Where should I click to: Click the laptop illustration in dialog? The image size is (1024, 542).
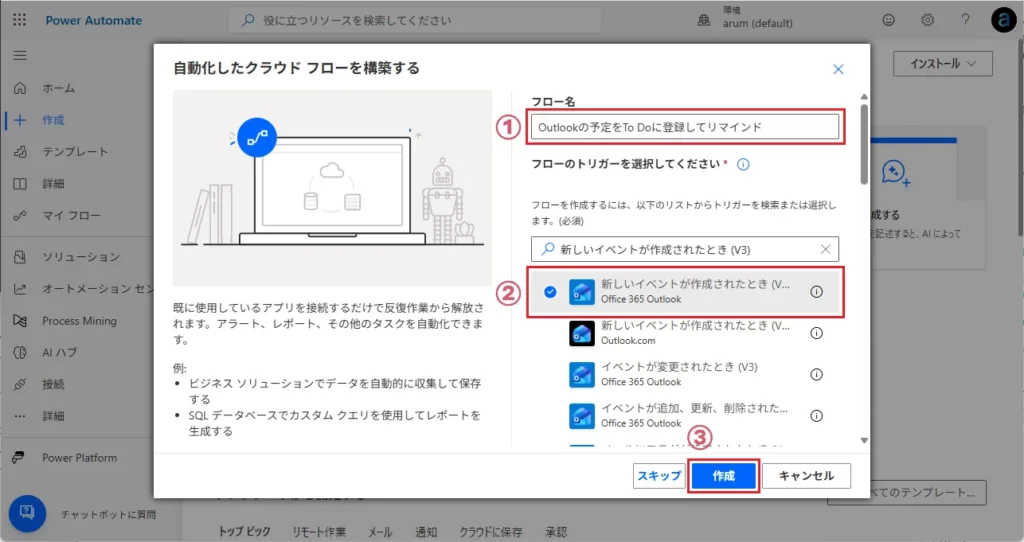click(332, 189)
